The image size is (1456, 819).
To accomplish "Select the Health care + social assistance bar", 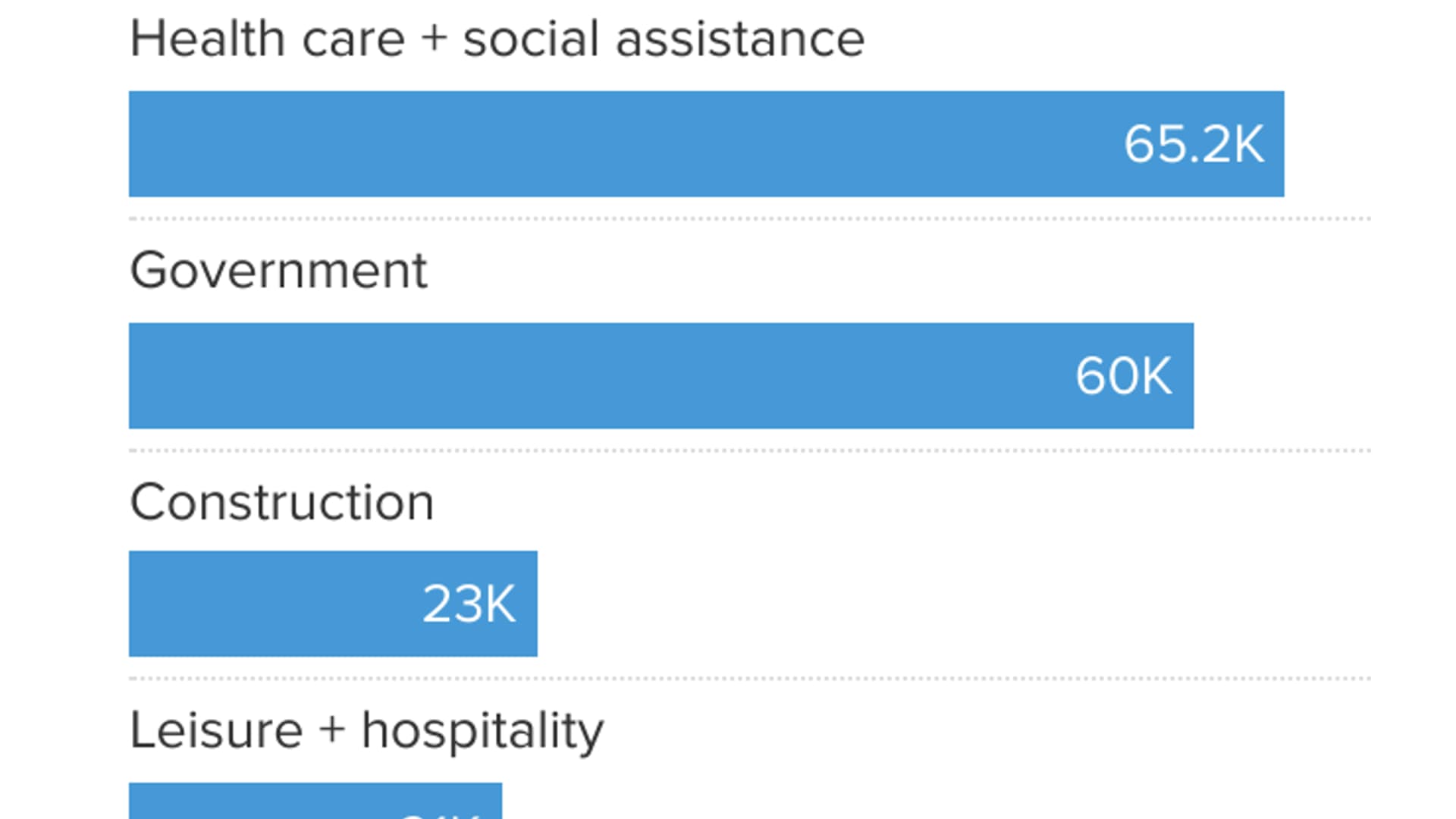I will 607,144.
